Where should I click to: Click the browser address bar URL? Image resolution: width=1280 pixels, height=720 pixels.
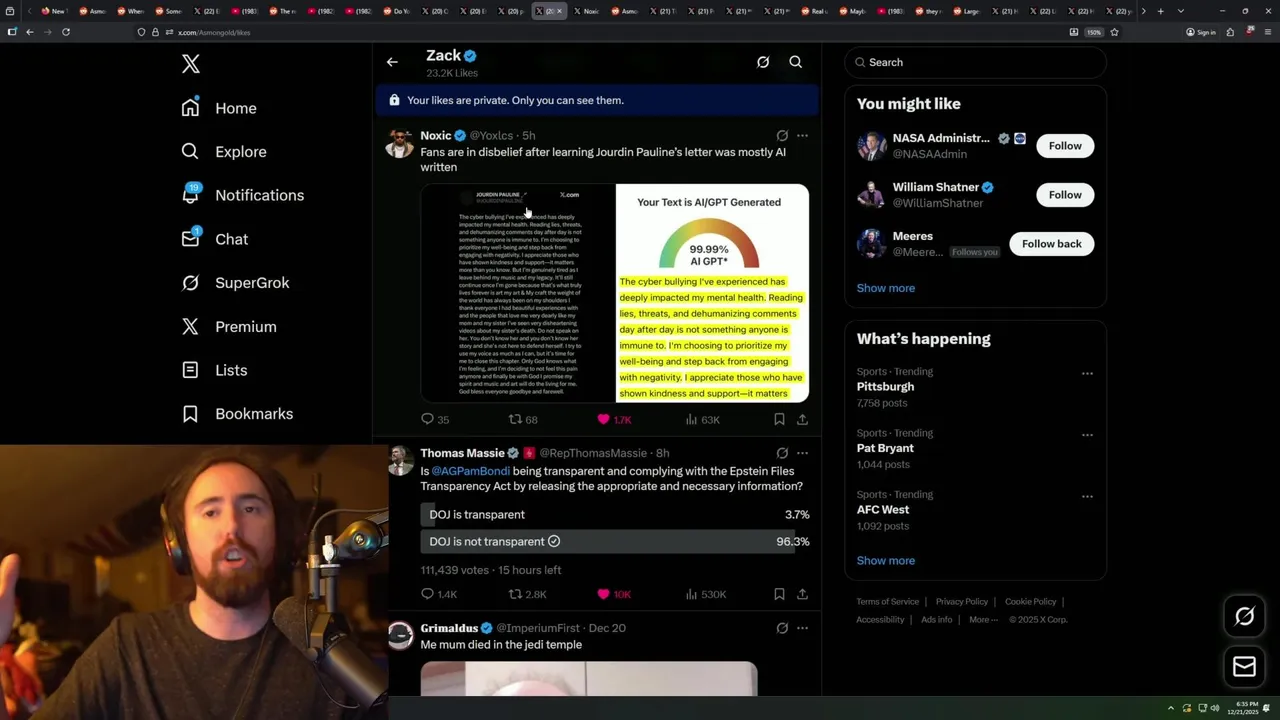click(x=214, y=32)
